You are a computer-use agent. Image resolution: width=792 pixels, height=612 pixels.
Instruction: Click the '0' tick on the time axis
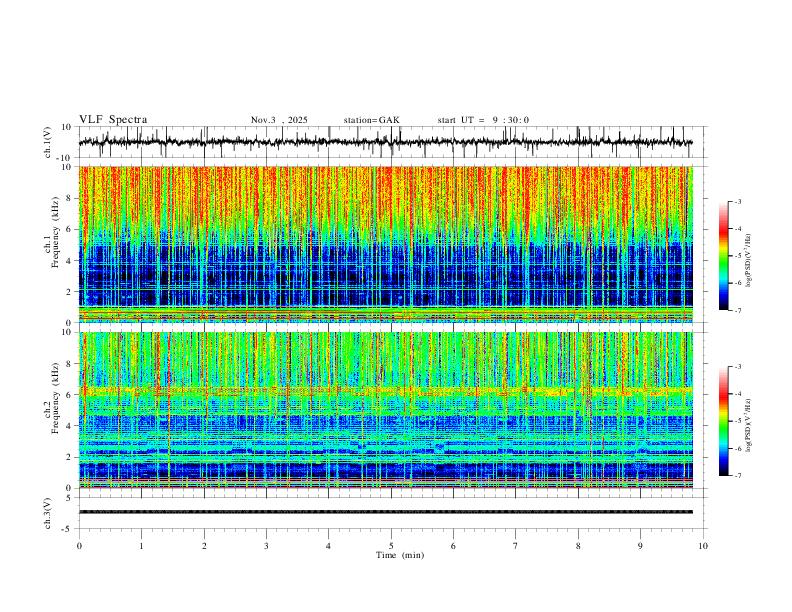[79, 546]
